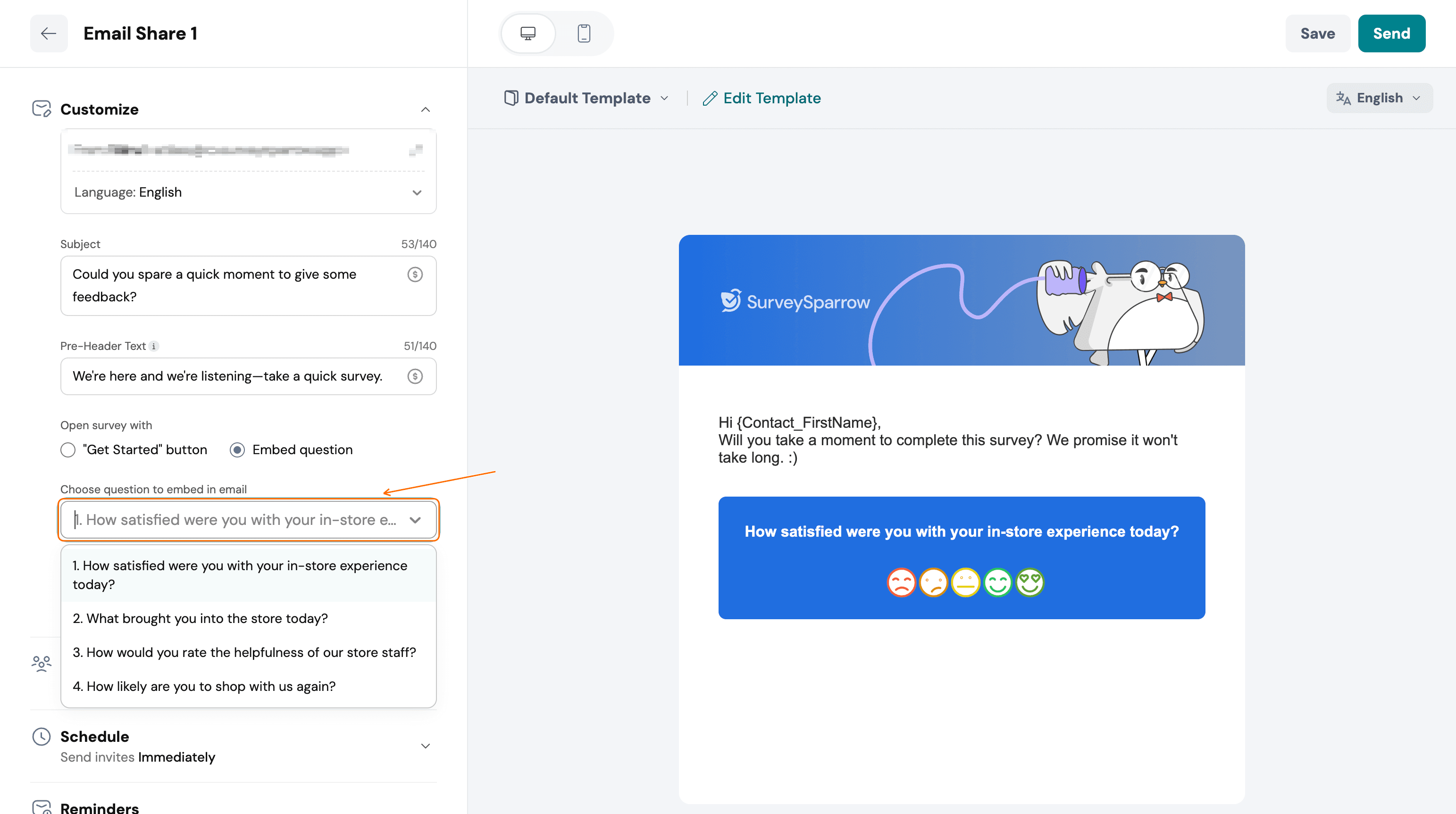Click the Customize section envelope icon
1456x814 pixels.
point(42,109)
